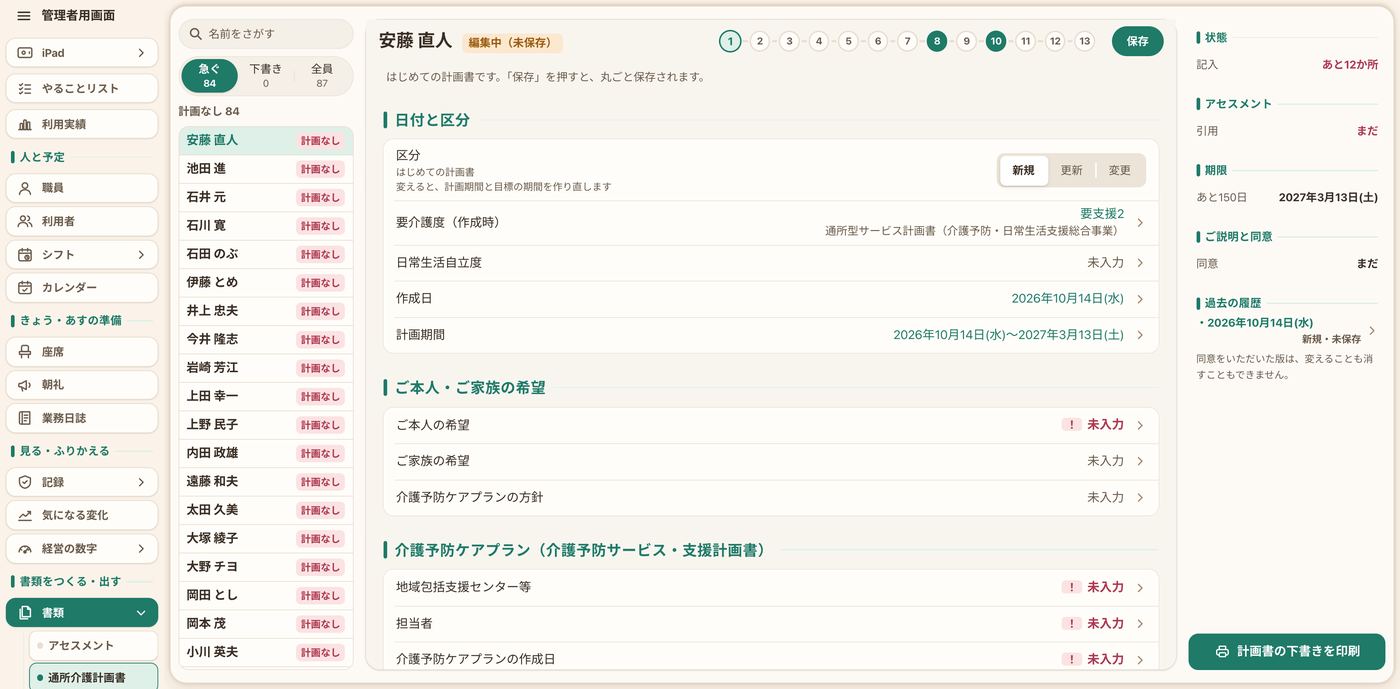
Task: Click the 朝礼 megaphone icon
Action: pos(25,385)
